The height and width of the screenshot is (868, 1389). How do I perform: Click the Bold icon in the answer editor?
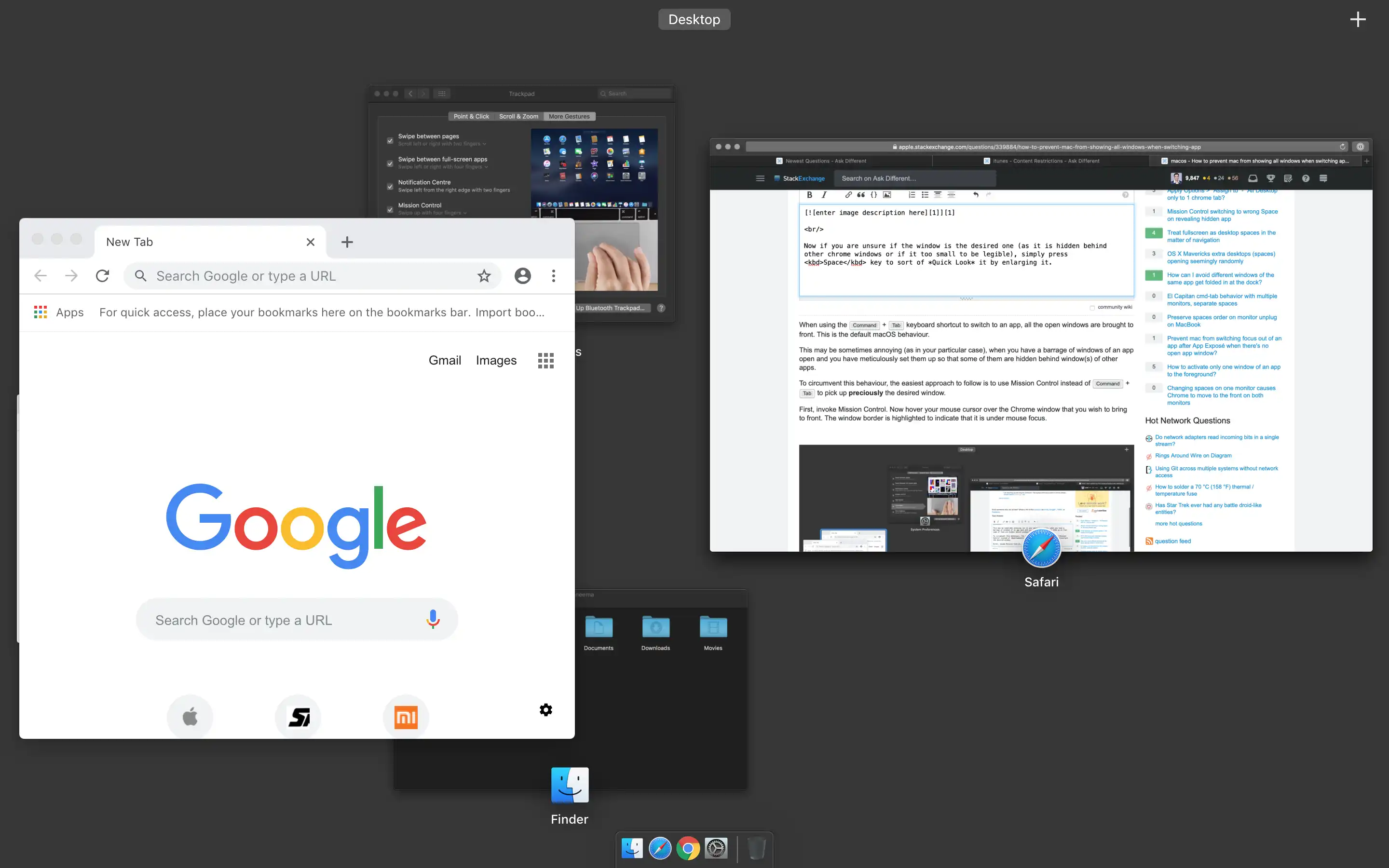[x=809, y=195]
